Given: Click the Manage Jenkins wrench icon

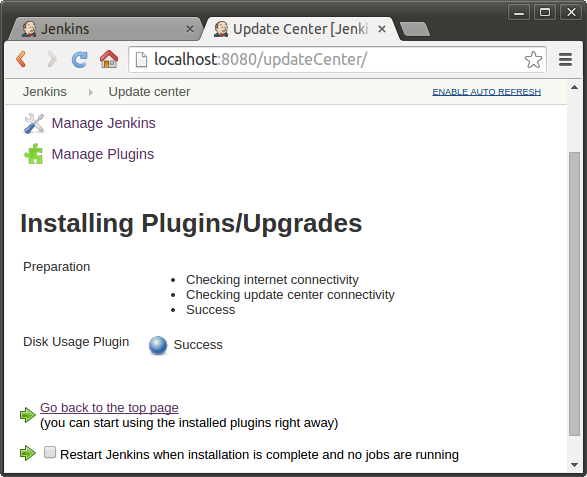Looking at the screenshot, I should (x=34, y=123).
